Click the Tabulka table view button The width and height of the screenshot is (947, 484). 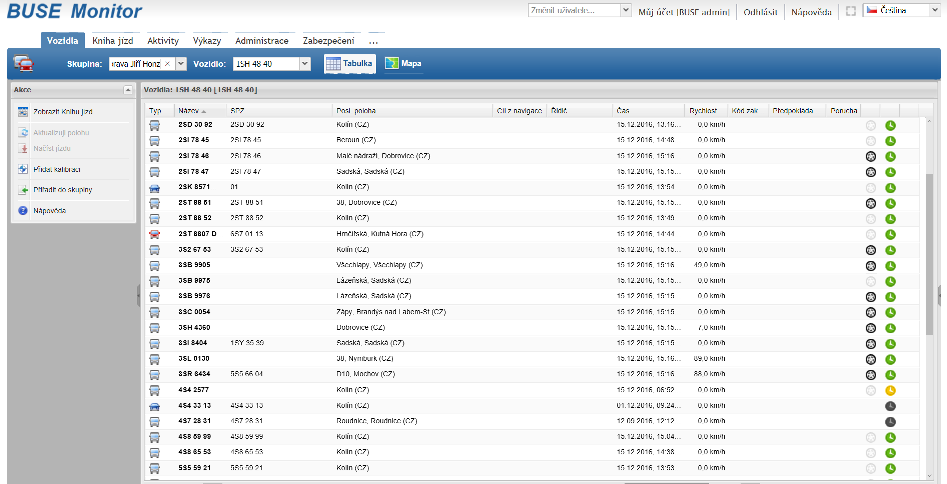350,63
